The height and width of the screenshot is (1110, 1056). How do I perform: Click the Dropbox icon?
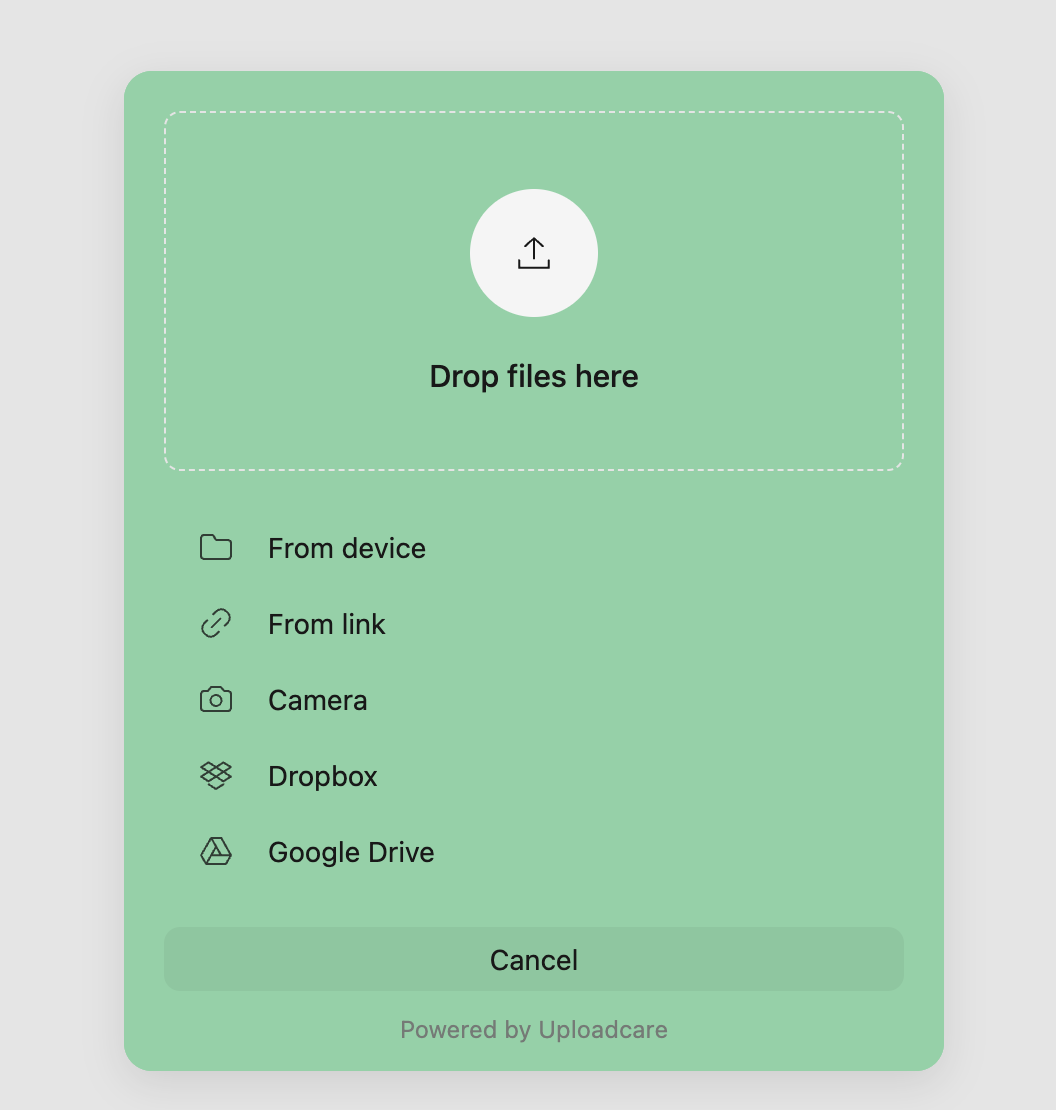215,776
